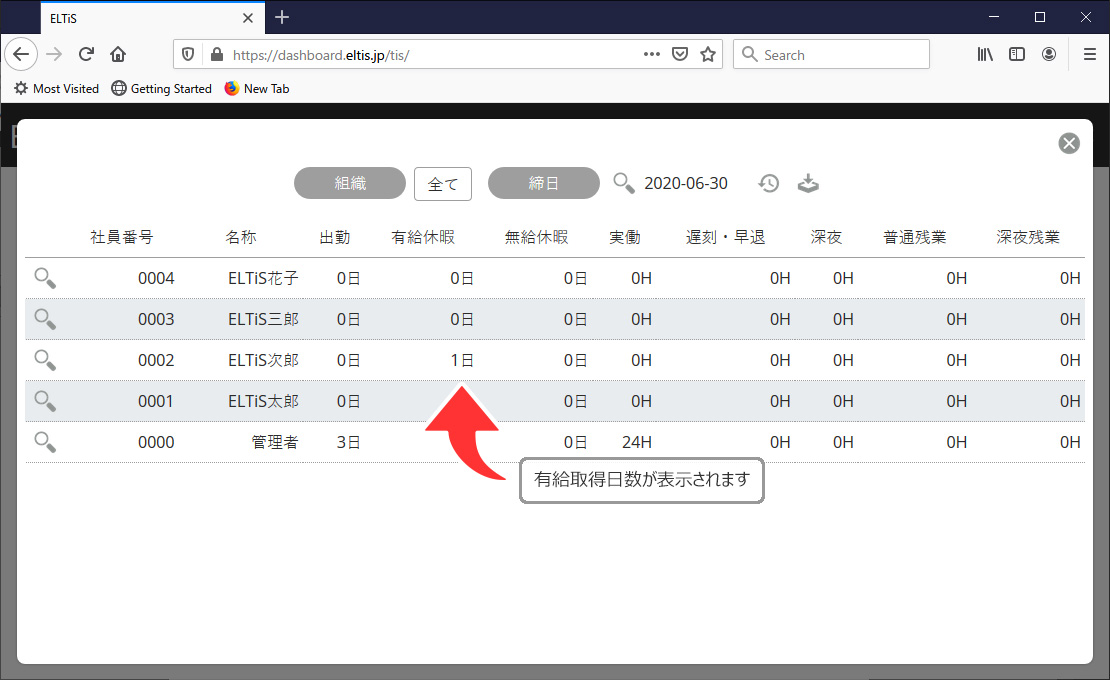The image size is (1110, 680).
Task: Click the 無給休暇 column header
Action: pyautogui.click(x=537, y=237)
